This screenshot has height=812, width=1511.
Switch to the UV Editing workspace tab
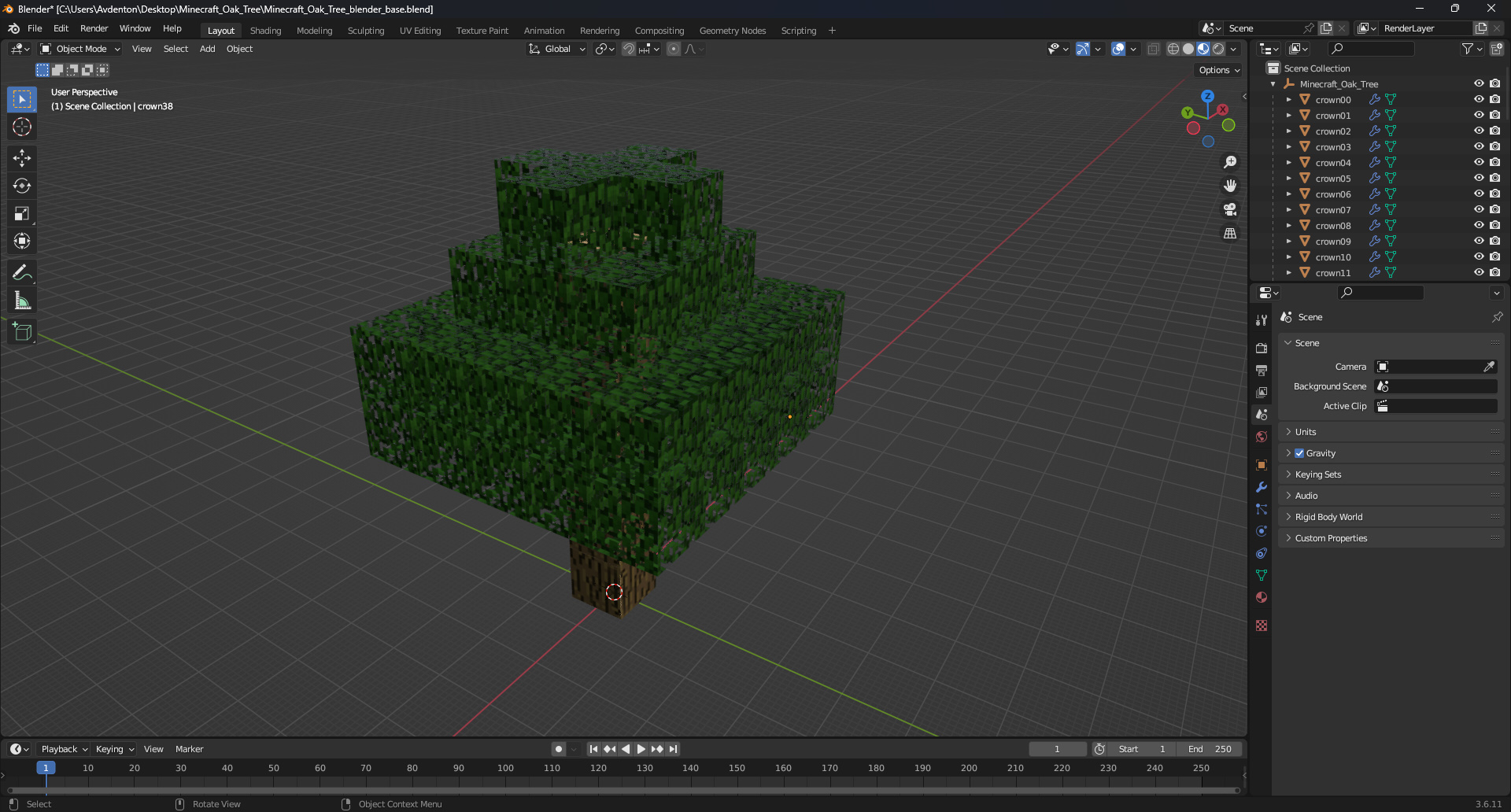coord(420,31)
